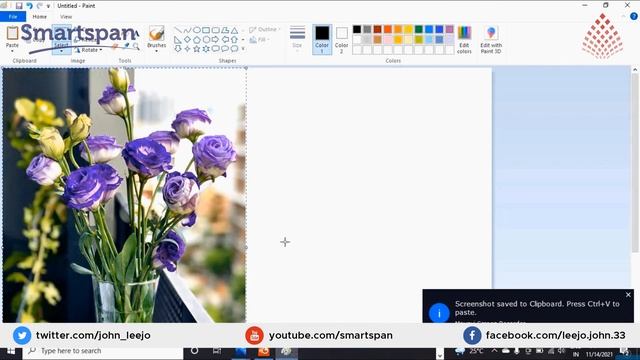Undo the last action
The height and width of the screenshot is (360, 640).
click(x=29, y=6)
